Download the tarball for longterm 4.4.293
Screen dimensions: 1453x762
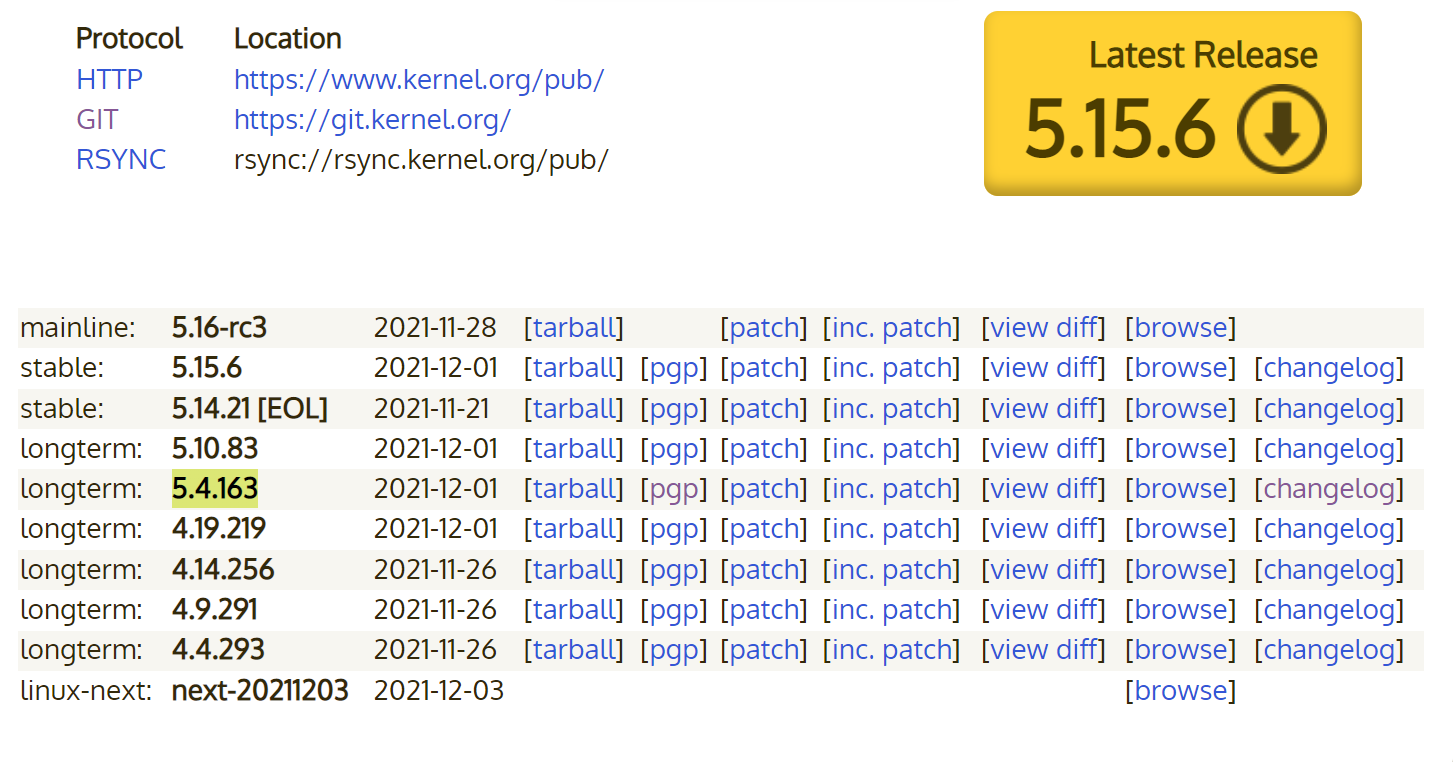(x=574, y=649)
